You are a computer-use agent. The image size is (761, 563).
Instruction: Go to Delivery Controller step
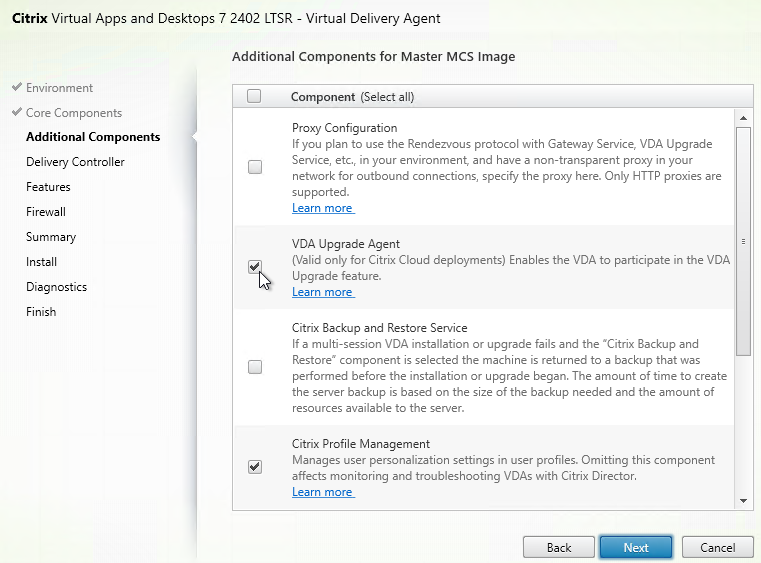coord(75,162)
